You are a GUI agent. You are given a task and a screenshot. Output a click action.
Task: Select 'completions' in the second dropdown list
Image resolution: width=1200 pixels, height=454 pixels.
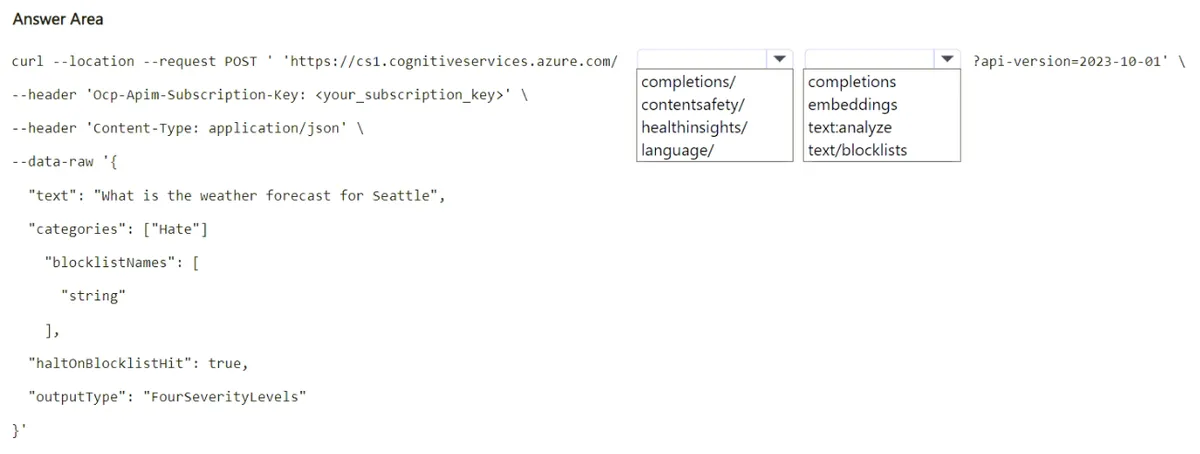(852, 82)
